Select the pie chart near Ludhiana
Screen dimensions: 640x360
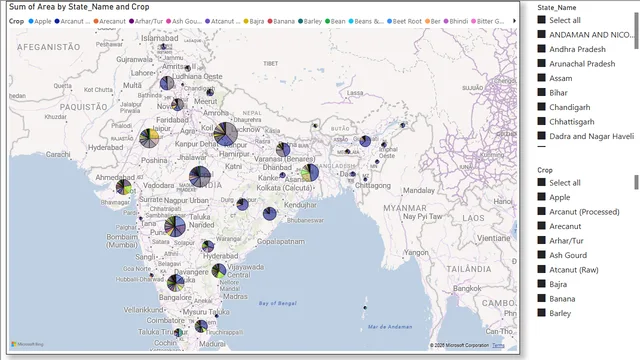click(167, 83)
